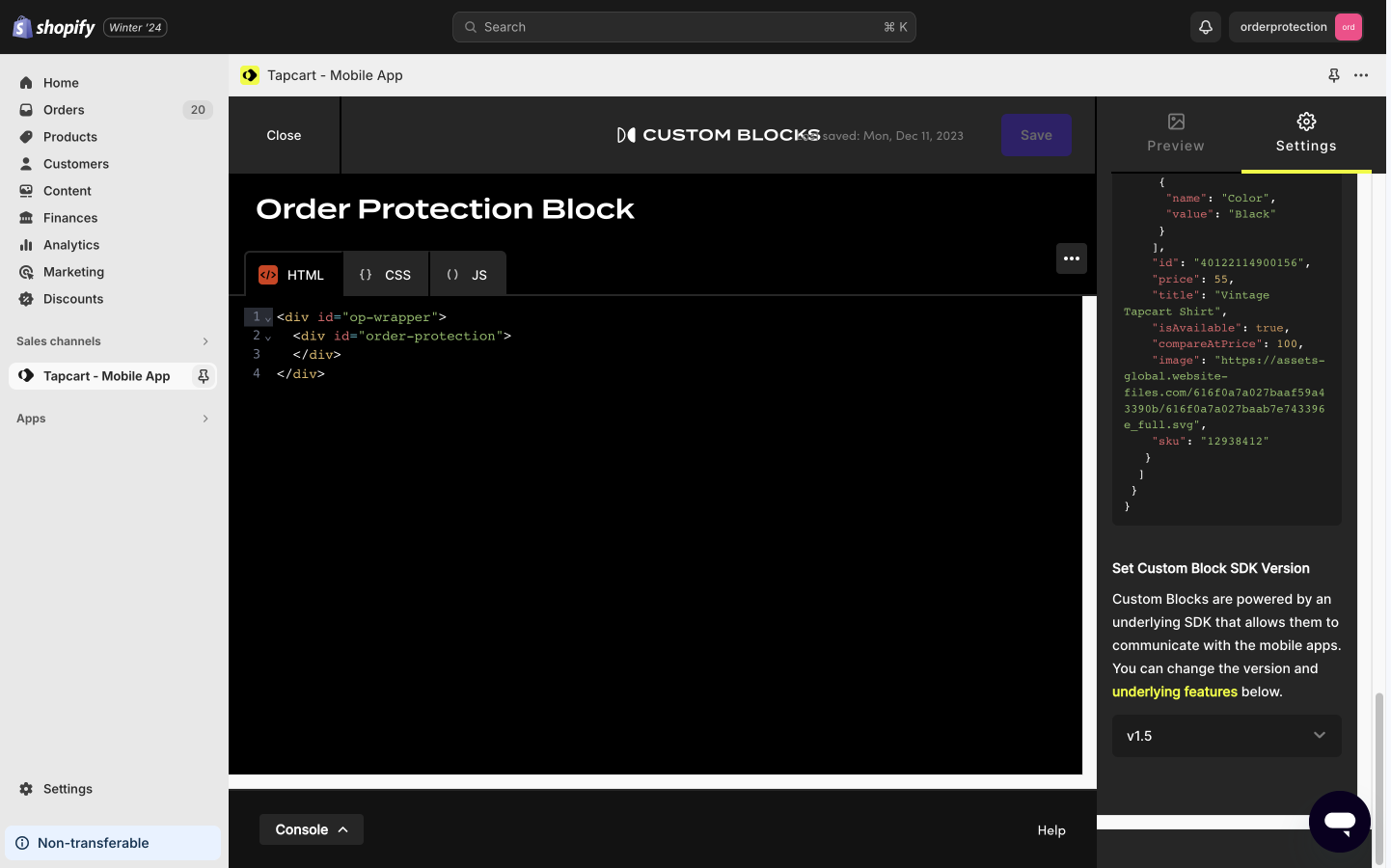The height and width of the screenshot is (868, 1391).
Task: Click Set Custom Block SDK Version heading
Action: [x=1211, y=568]
